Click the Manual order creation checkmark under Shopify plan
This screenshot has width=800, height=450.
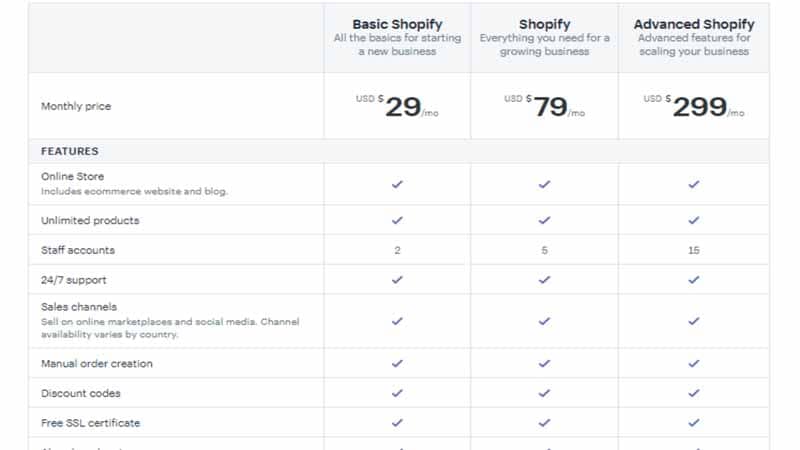(x=544, y=363)
